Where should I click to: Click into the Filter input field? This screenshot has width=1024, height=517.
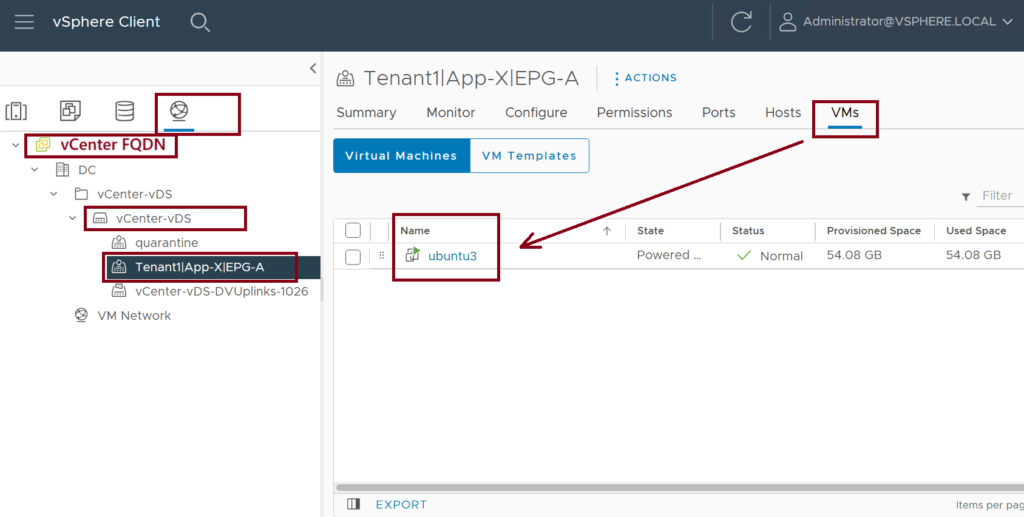[999, 196]
